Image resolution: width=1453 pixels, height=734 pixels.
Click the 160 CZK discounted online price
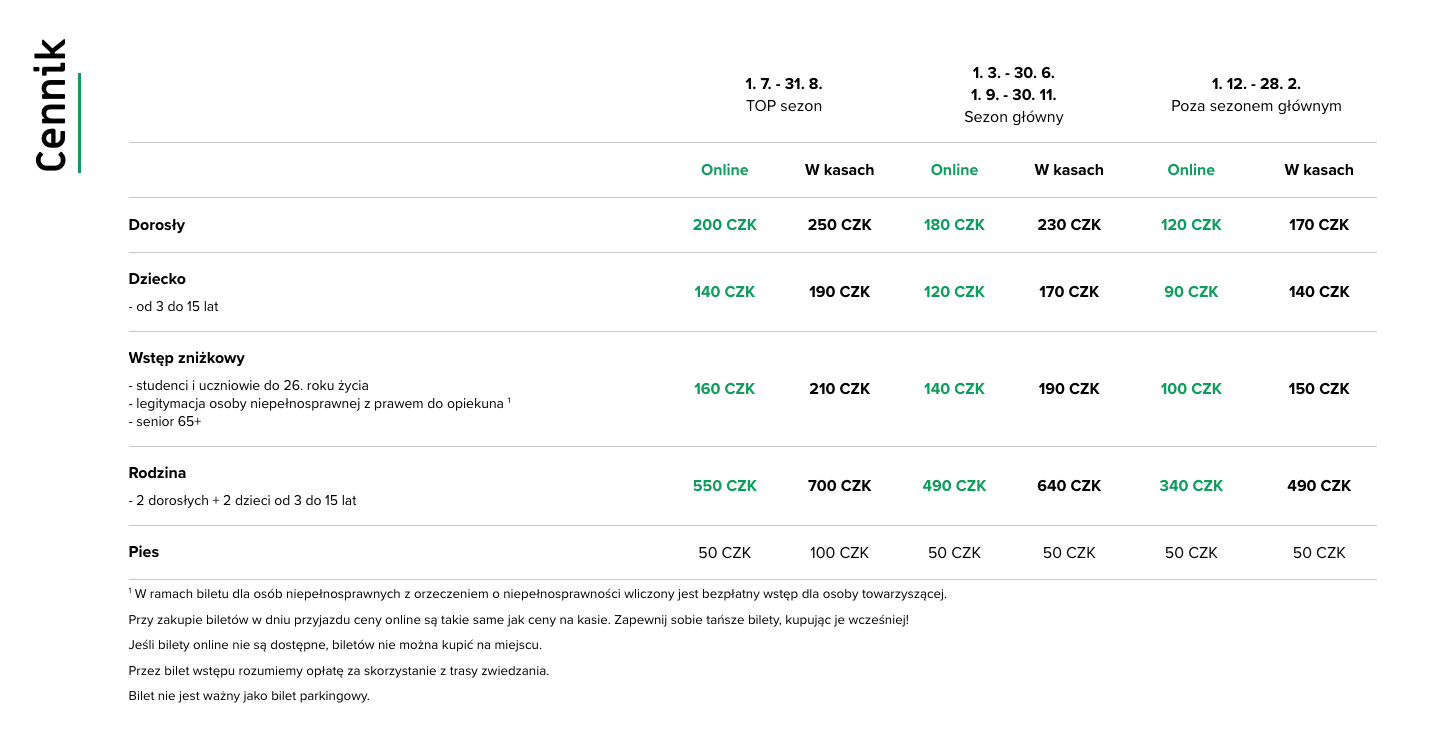[724, 389]
